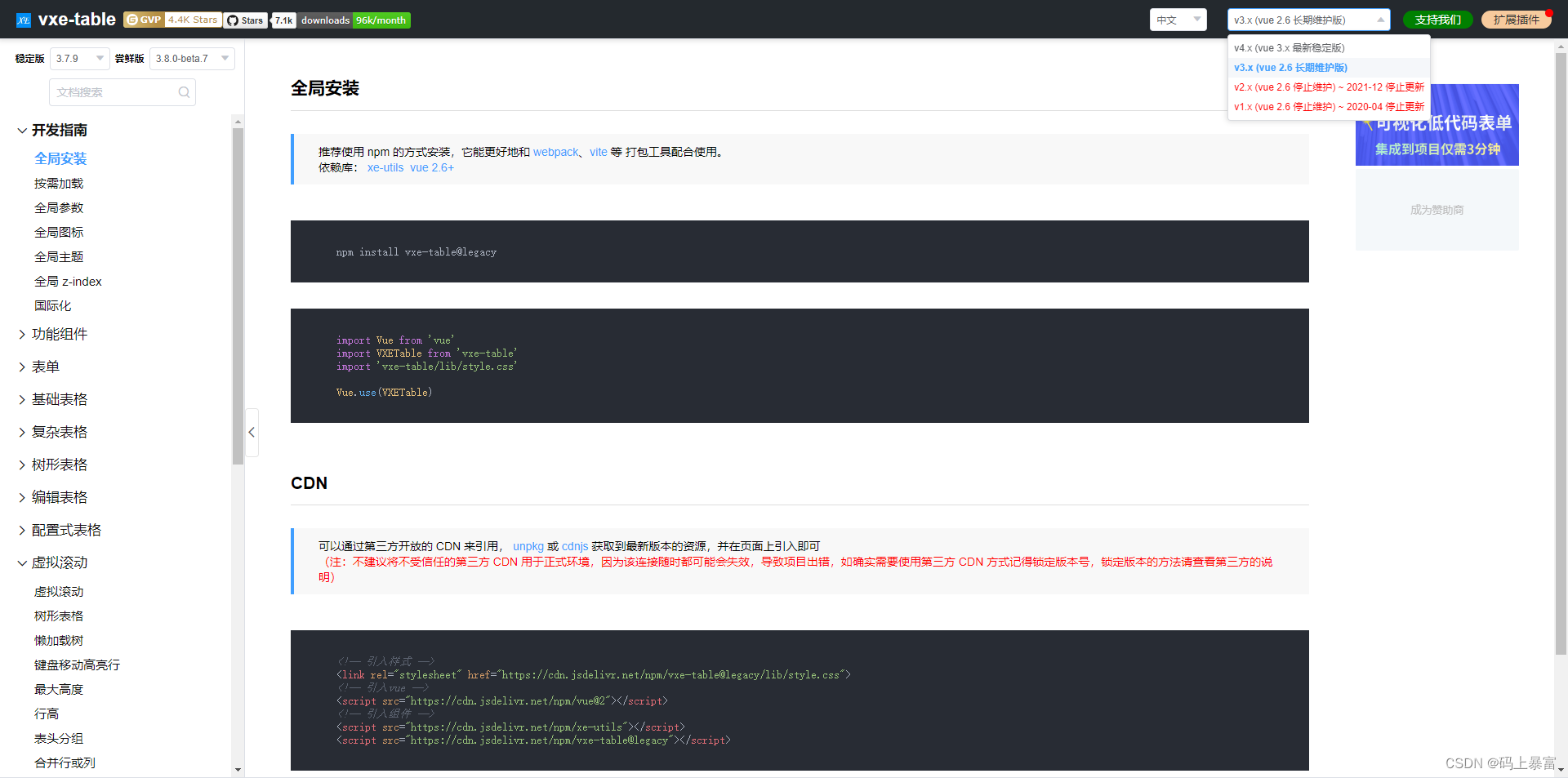Follow the unpkg CDN link
The image size is (1568, 778).
pyautogui.click(x=528, y=546)
